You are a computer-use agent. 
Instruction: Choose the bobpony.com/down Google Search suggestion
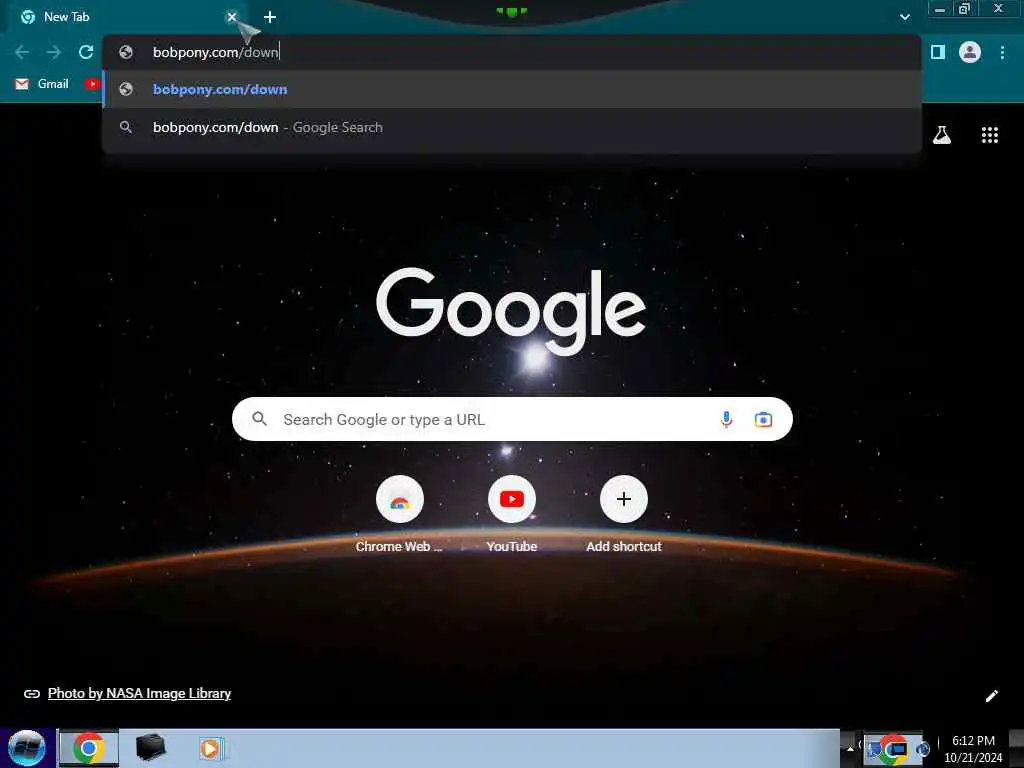(512, 127)
